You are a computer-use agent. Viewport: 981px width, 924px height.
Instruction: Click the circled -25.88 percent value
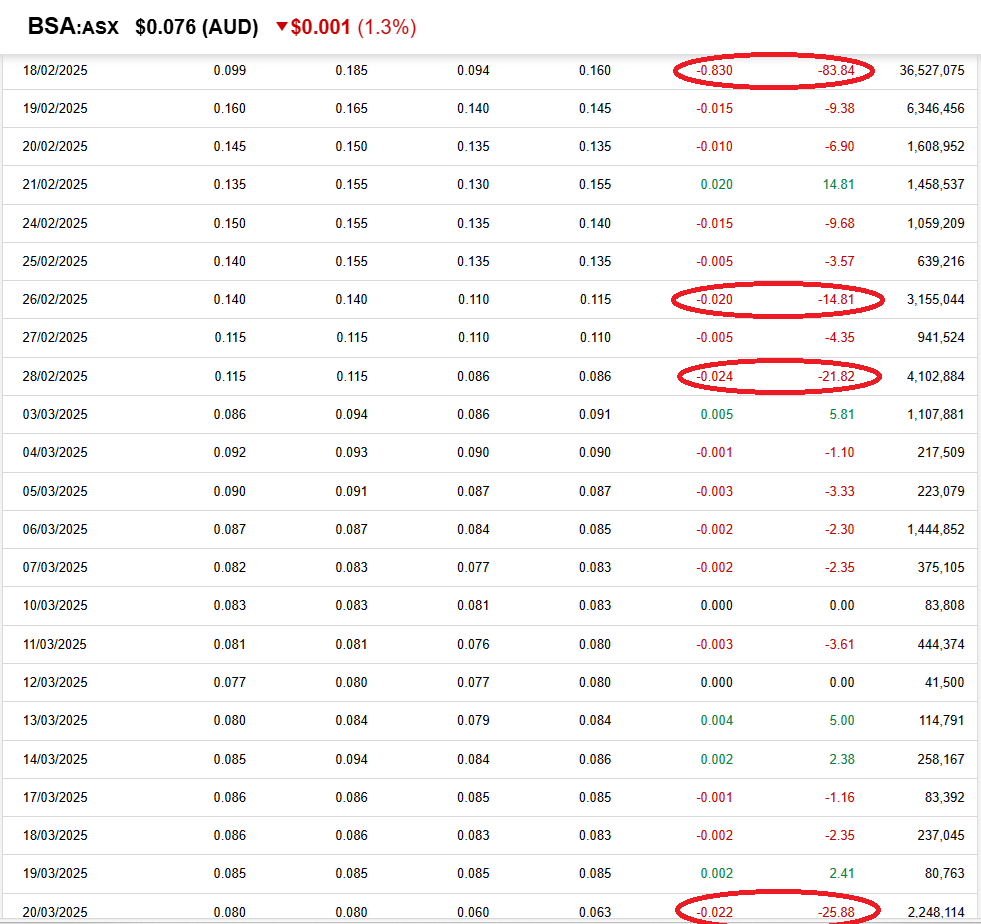836,911
